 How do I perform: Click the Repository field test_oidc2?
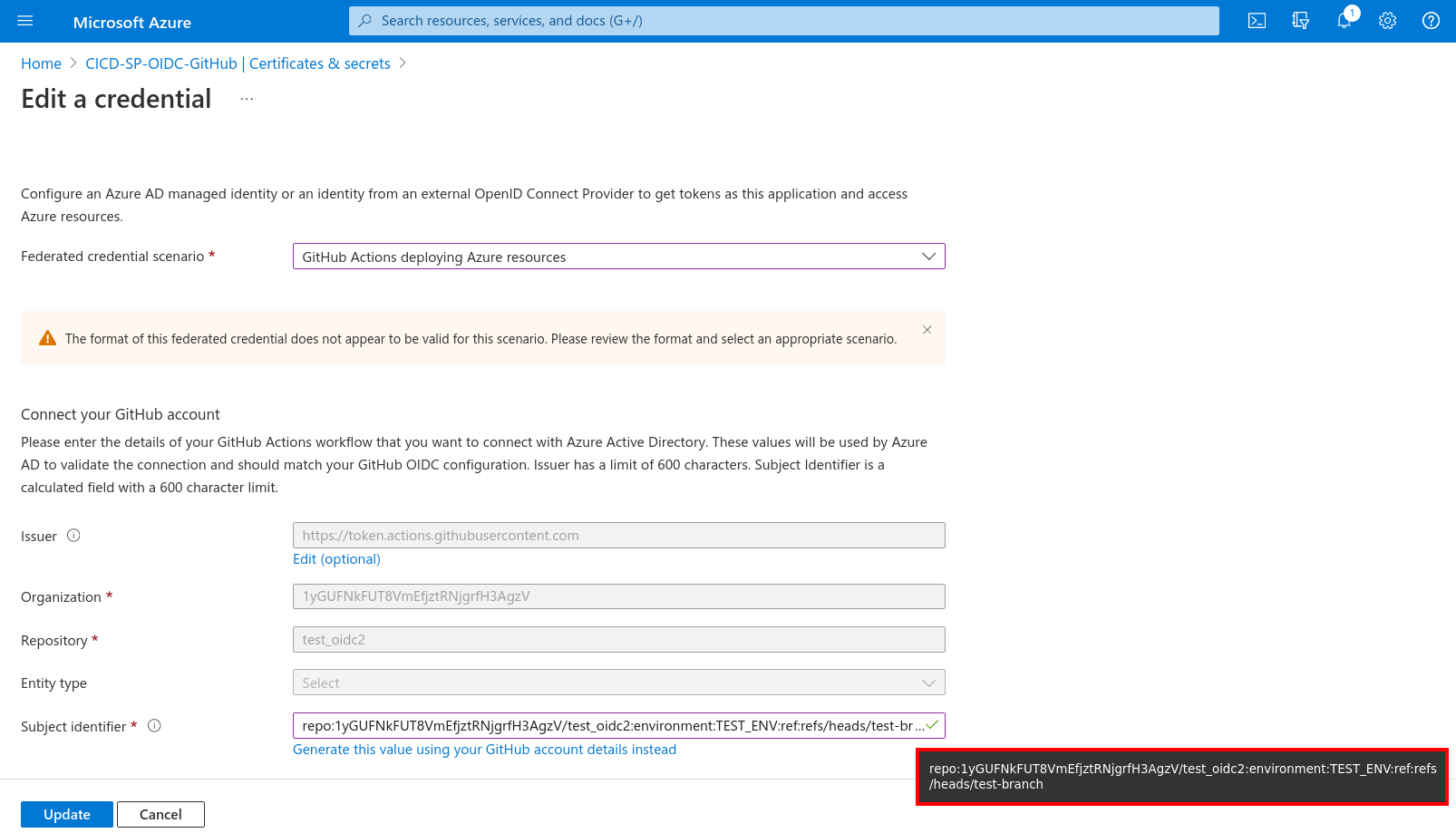618,640
